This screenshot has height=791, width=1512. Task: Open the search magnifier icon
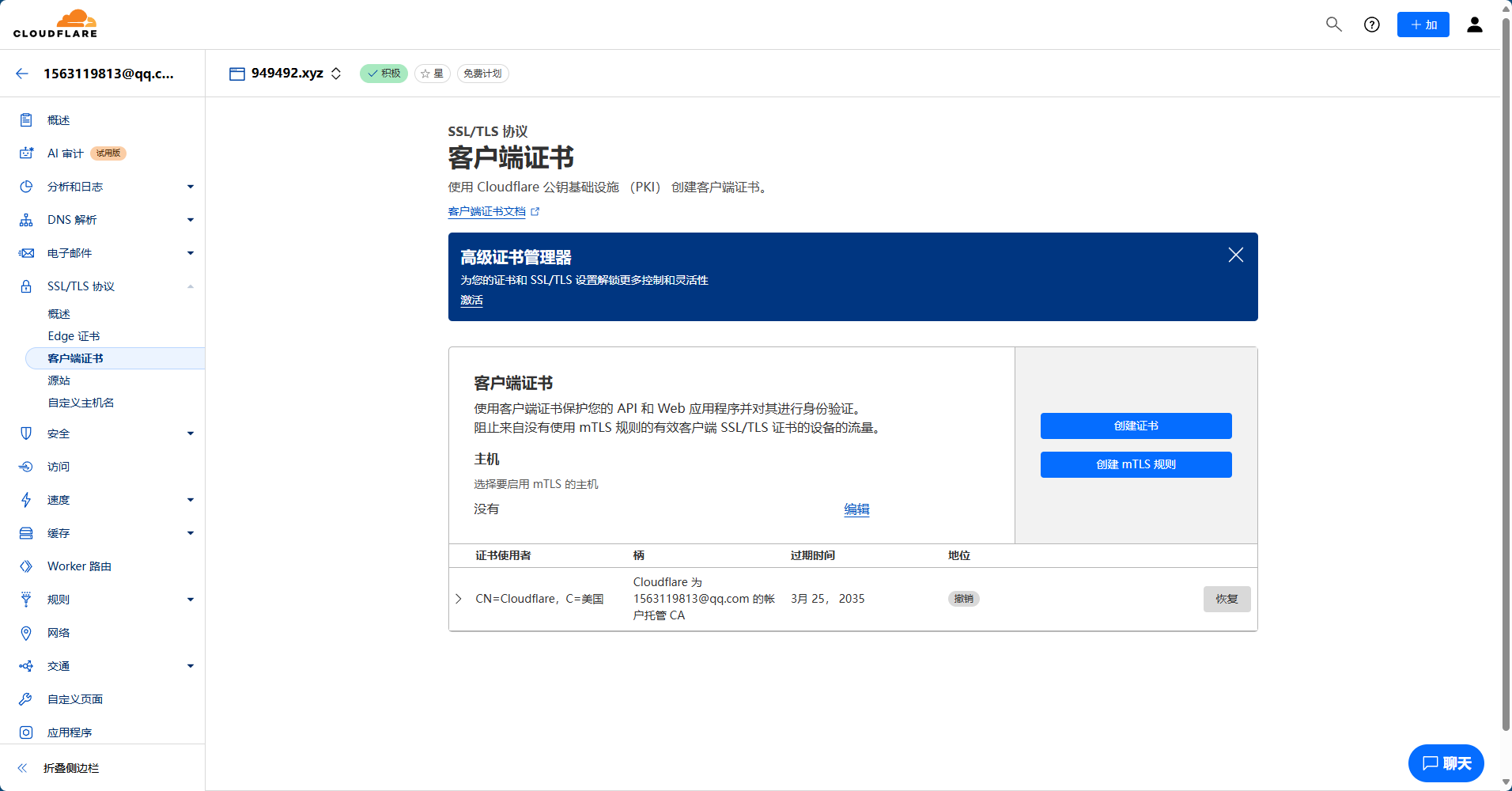point(1334,25)
